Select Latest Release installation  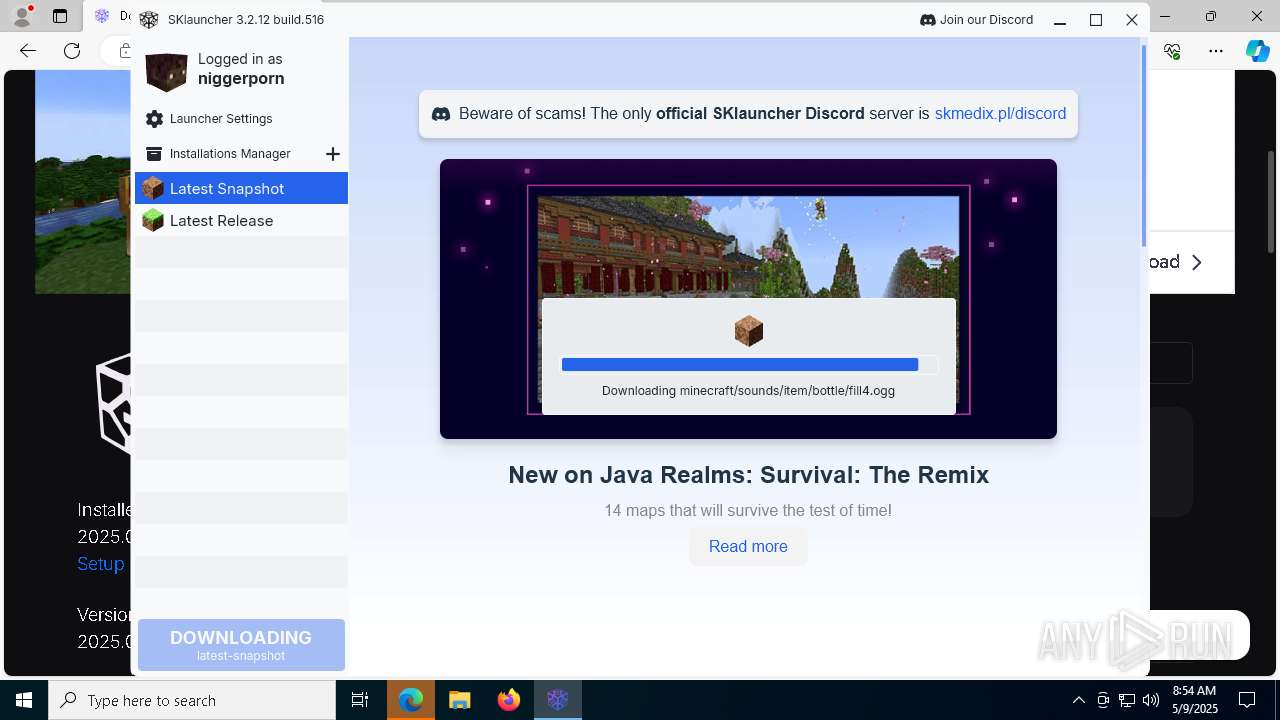click(241, 220)
